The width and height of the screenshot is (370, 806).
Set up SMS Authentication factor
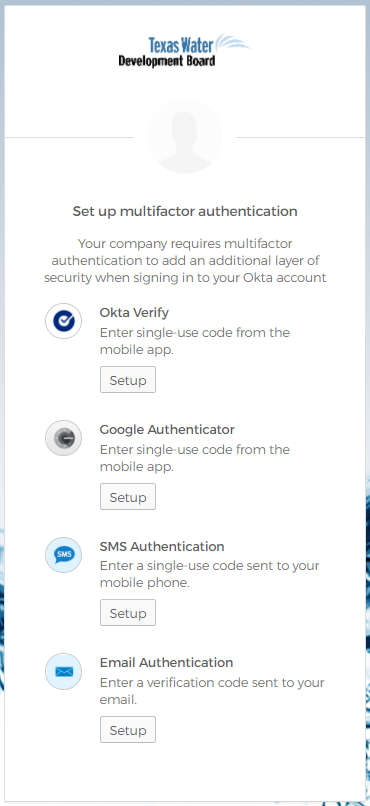tap(128, 613)
